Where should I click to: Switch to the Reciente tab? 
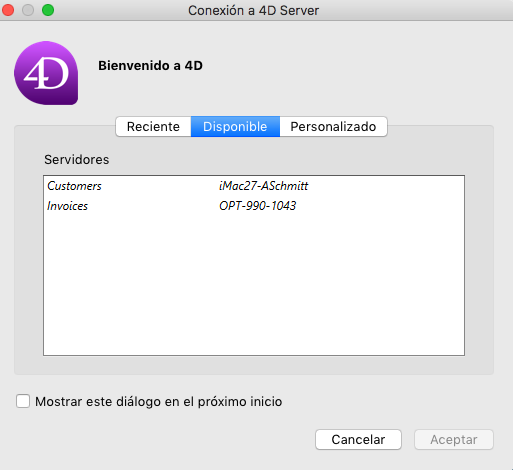153,127
